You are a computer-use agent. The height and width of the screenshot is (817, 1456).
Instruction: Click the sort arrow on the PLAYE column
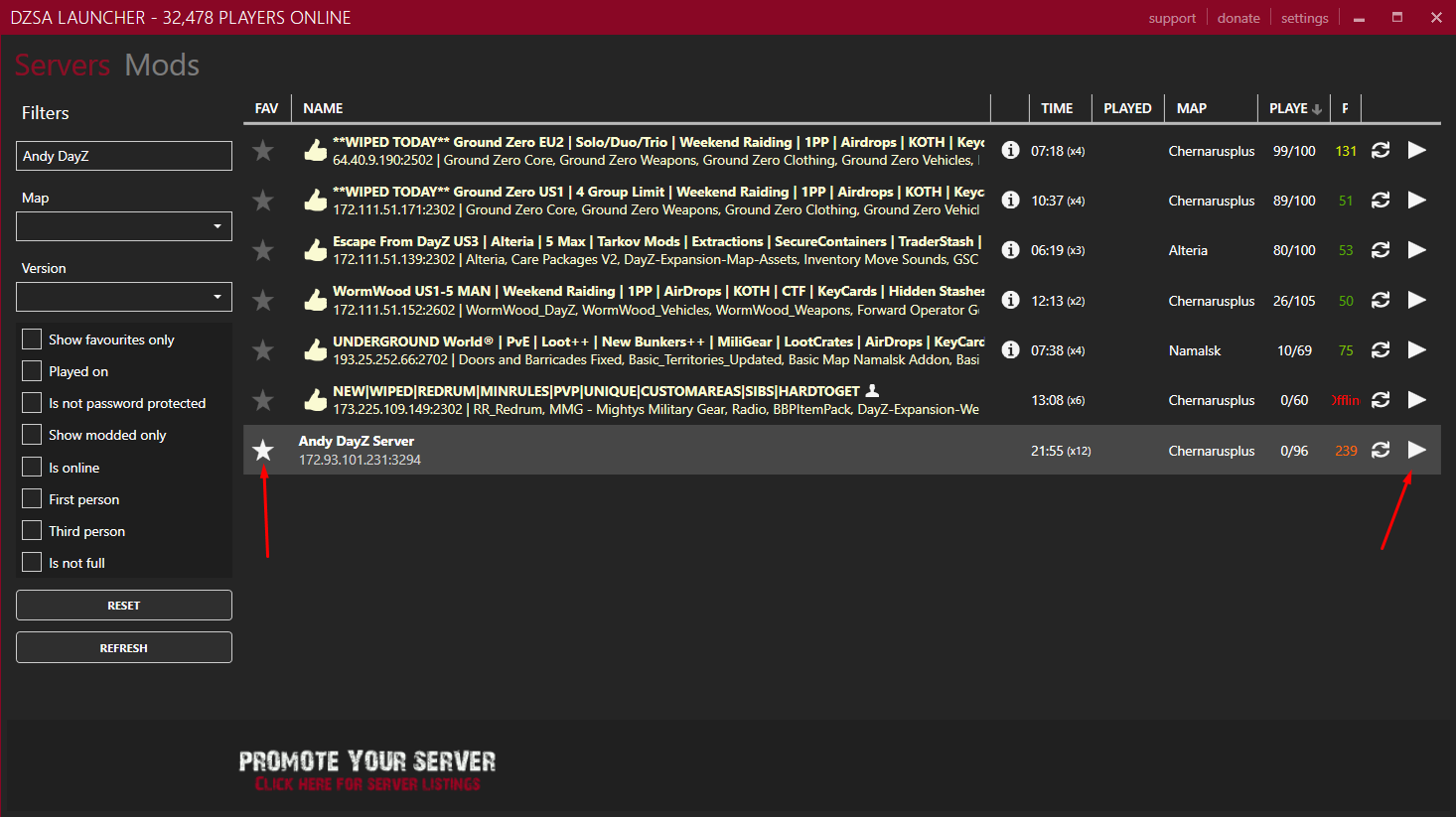[1318, 107]
